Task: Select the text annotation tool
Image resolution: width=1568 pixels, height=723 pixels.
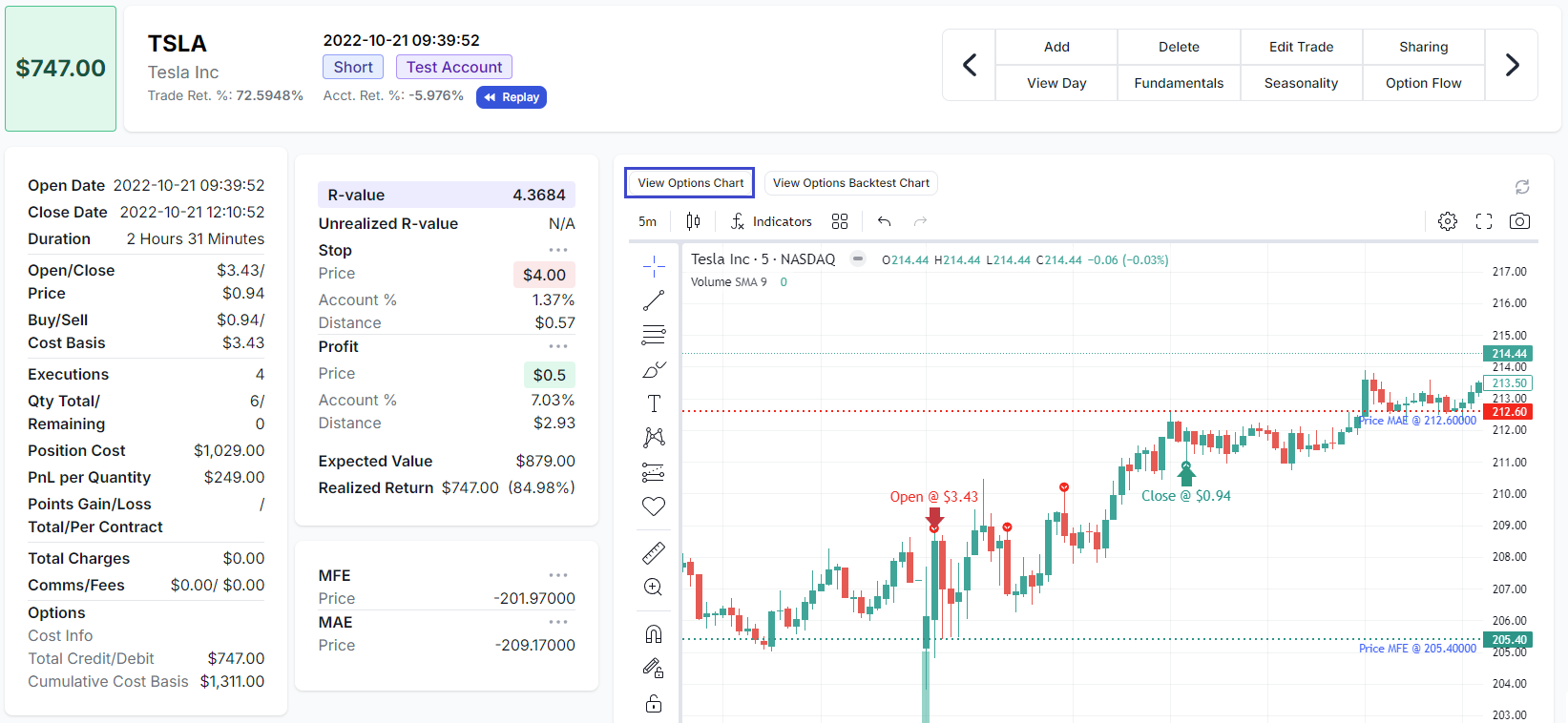Action: [x=654, y=403]
